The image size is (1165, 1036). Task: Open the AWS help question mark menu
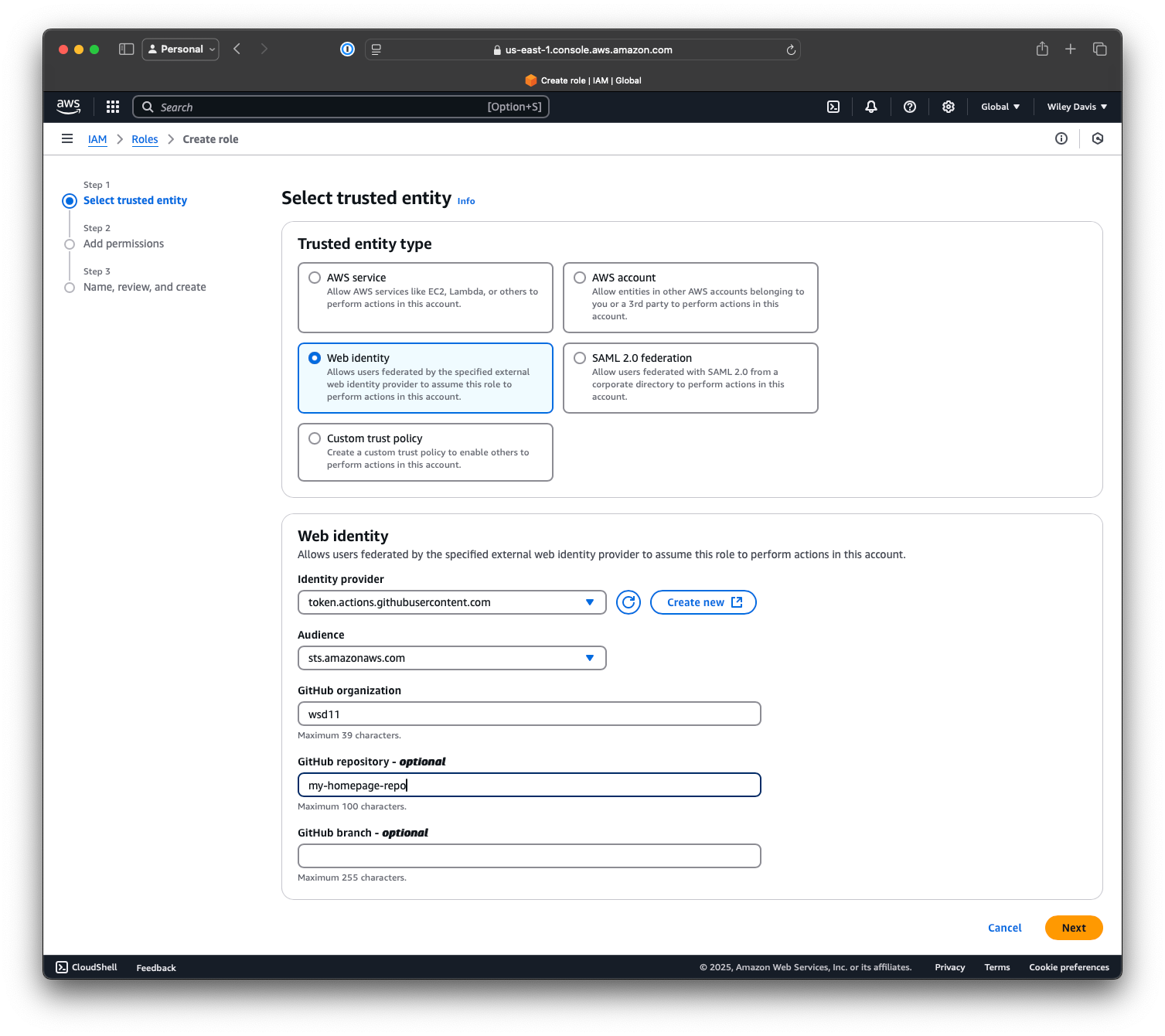(x=910, y=107)
